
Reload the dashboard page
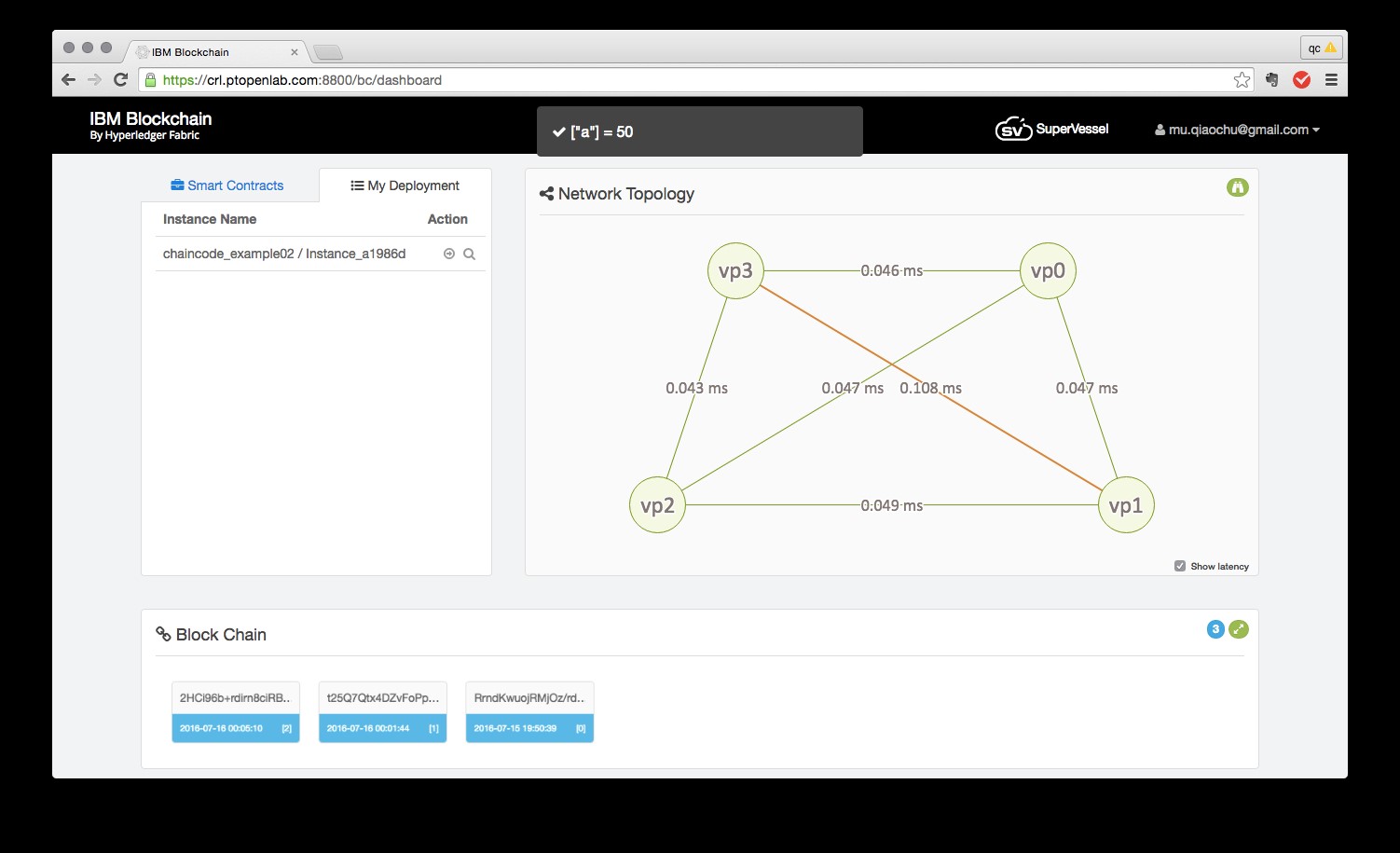pyautogui.click(x=120, y=80)
